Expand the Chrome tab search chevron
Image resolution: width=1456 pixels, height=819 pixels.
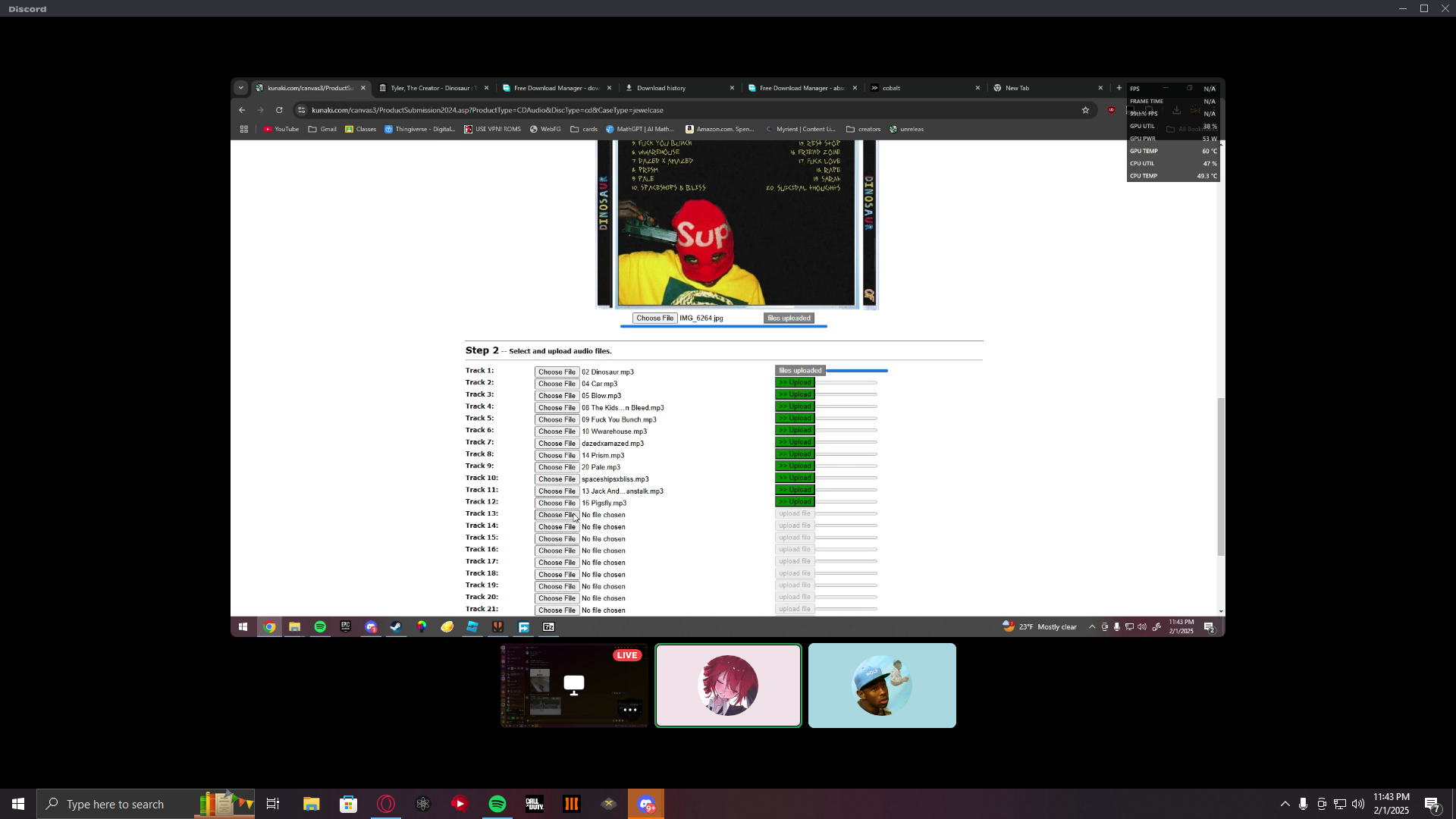tap(241, 88)
